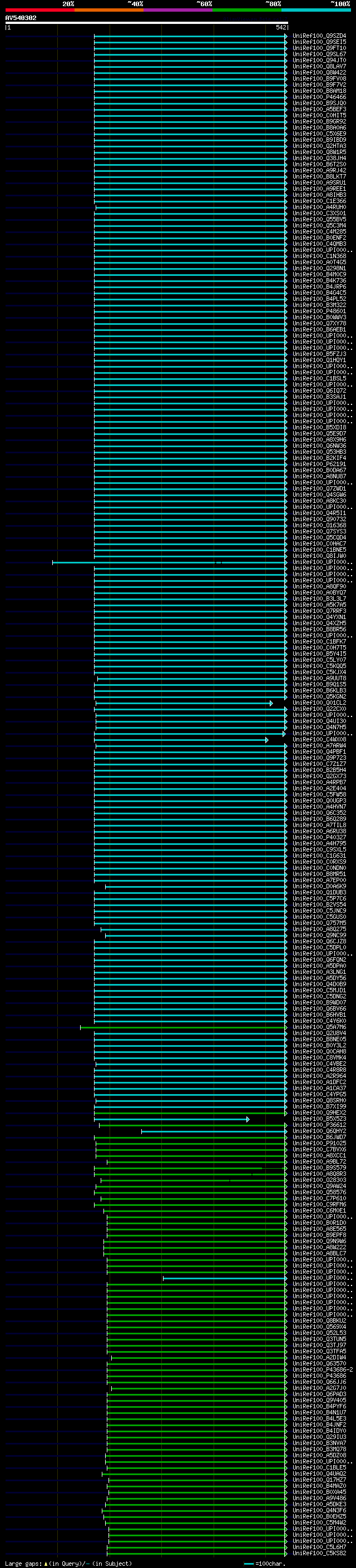Open hit UniRef100_Q9SZD4
356x1568 pixels.
pos(319,36)
